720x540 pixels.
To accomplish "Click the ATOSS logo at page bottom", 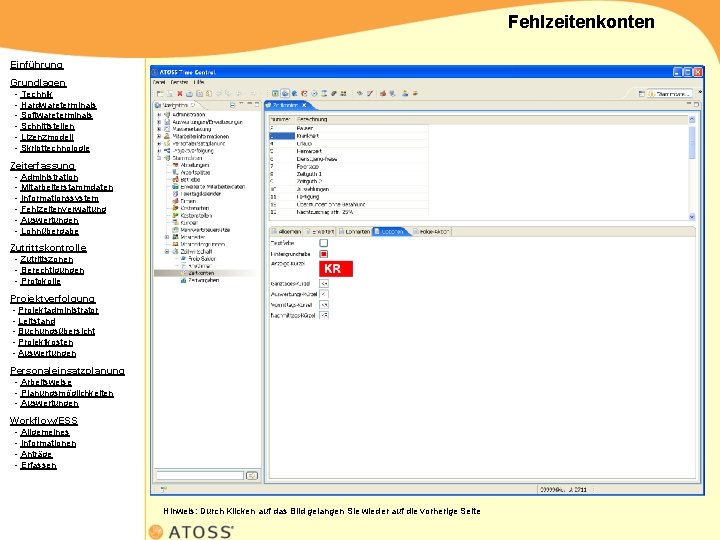I will pyautogui.click(x=191, y=532).
